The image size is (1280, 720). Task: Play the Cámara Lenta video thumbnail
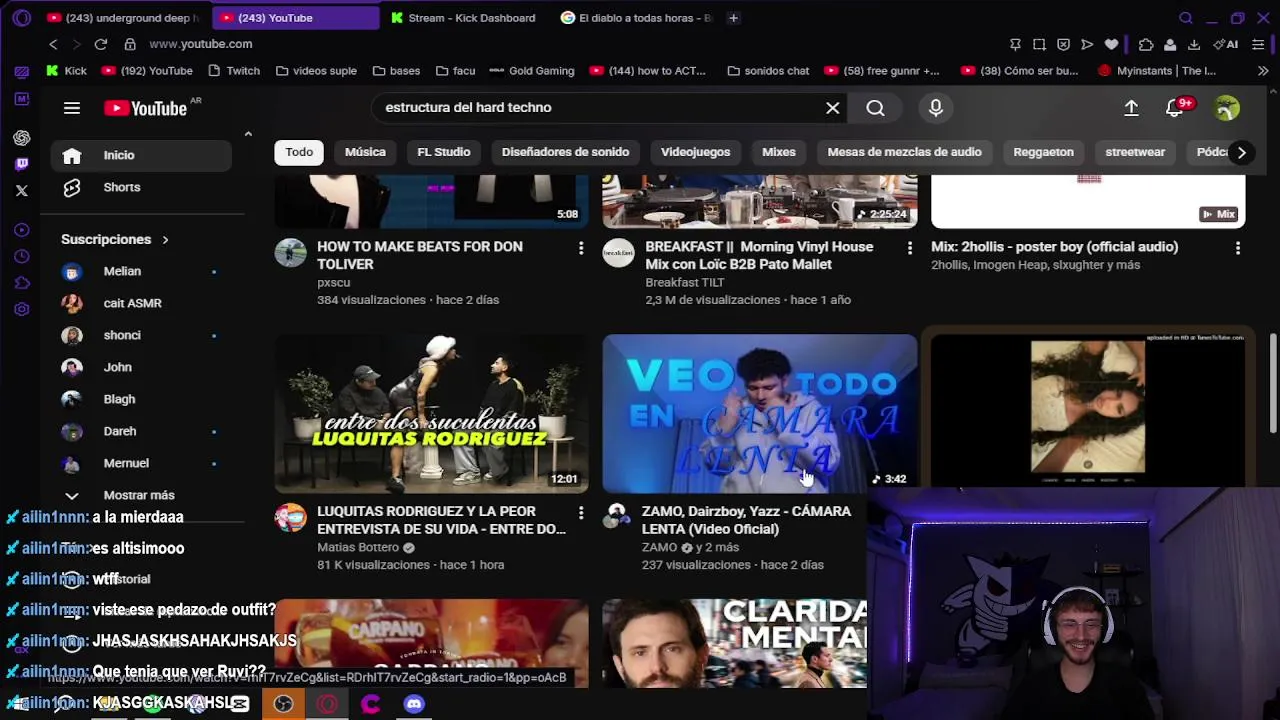tap(759, 414)
